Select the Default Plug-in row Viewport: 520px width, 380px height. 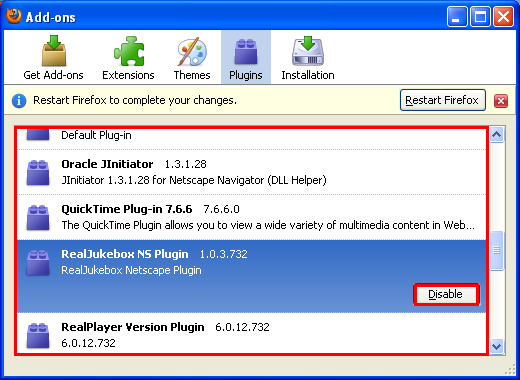252,138
